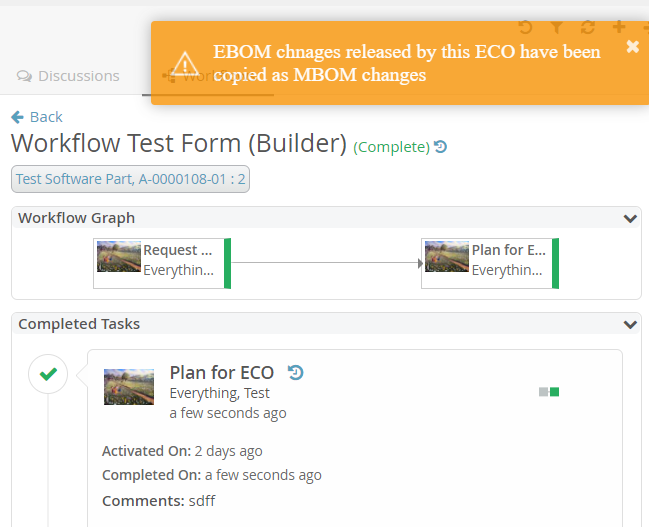
Task: Click the plus add icon
Action: pos(619,27)
